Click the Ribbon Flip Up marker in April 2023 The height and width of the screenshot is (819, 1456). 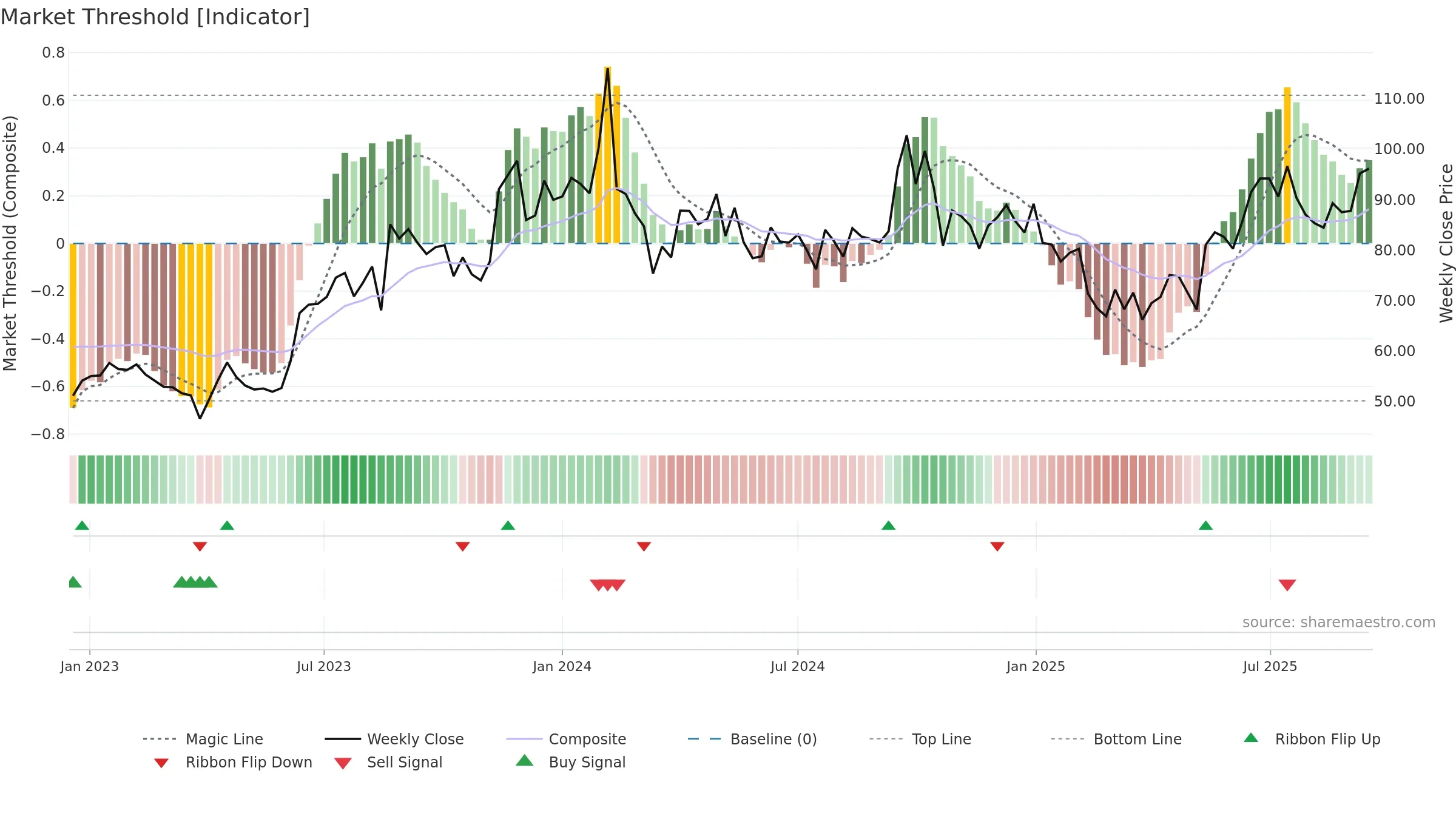pyautogui.click(x=227, y=525)
